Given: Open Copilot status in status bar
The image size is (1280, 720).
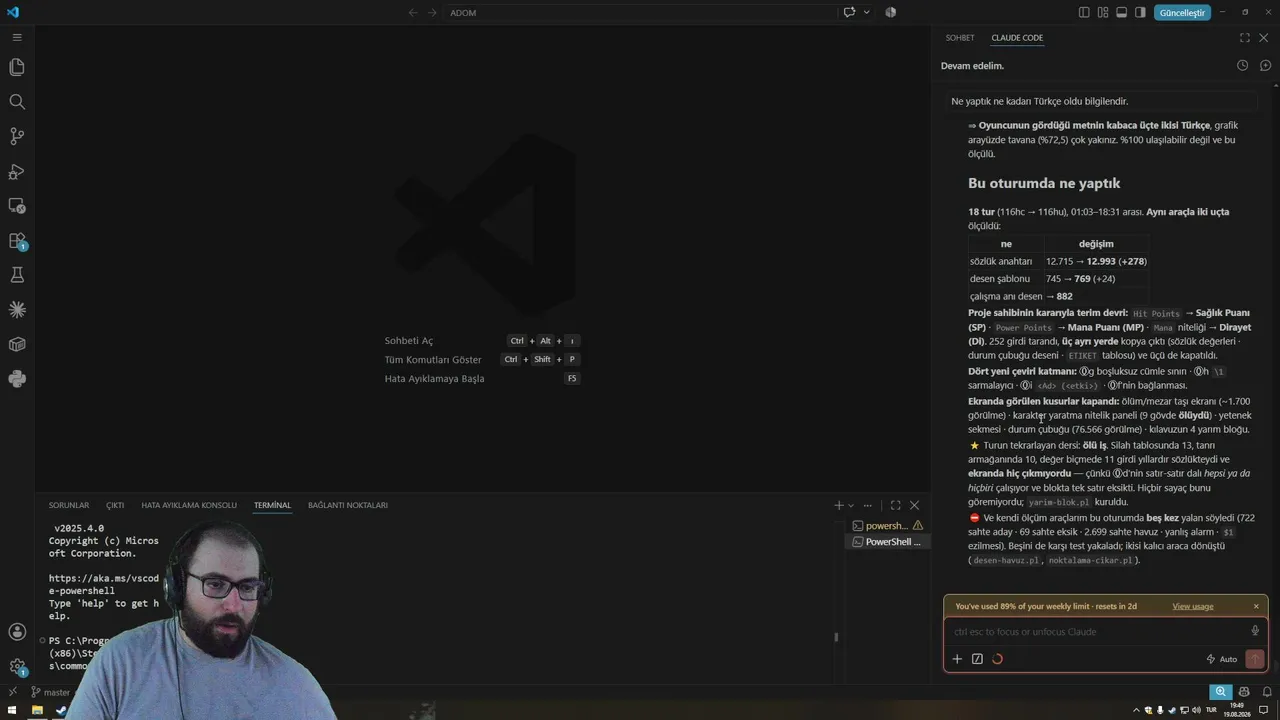Looking at the screenshot, I should pos(1244,691).
